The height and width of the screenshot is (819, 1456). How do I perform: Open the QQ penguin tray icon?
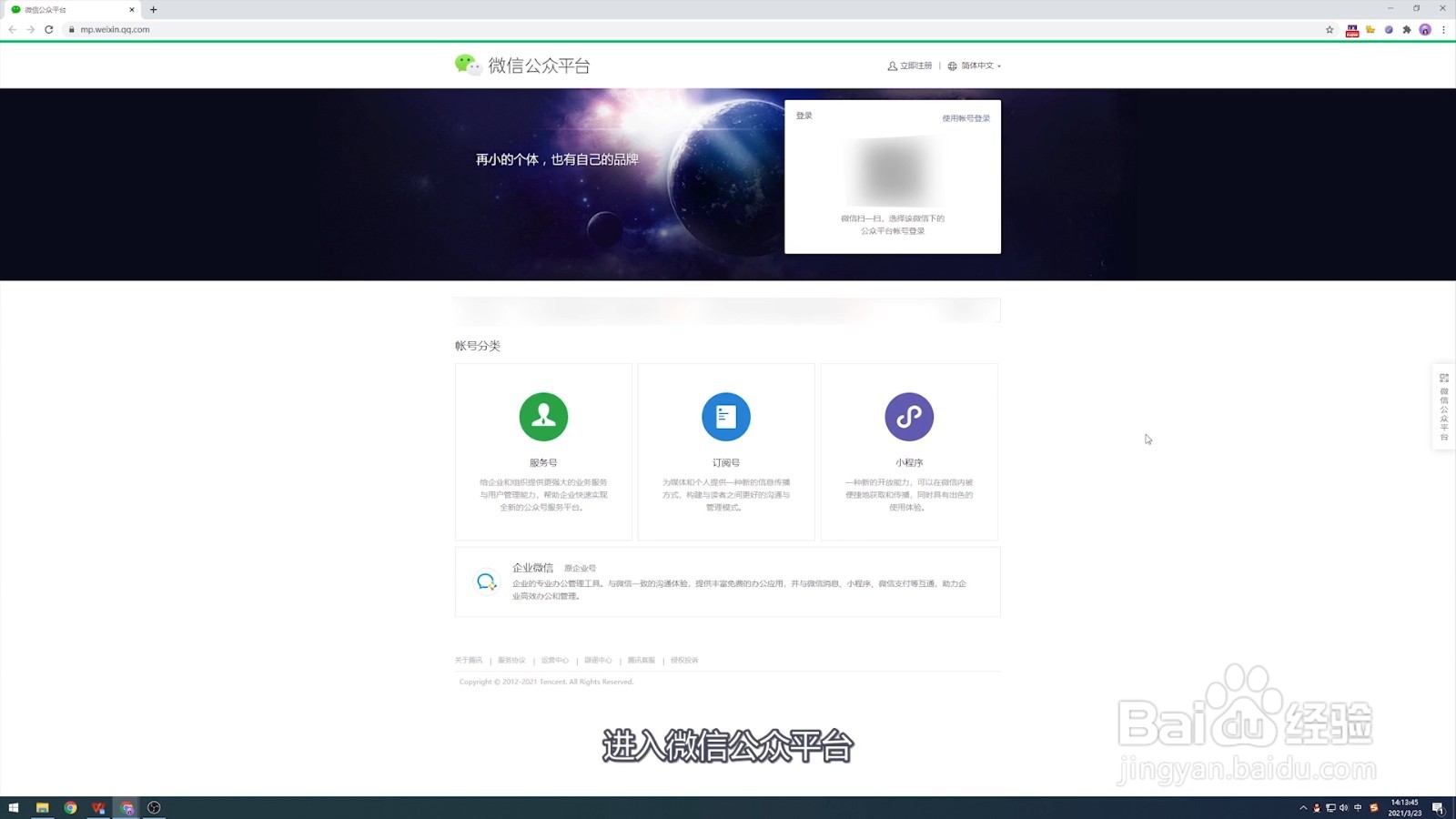click(x=1317, y=808)
